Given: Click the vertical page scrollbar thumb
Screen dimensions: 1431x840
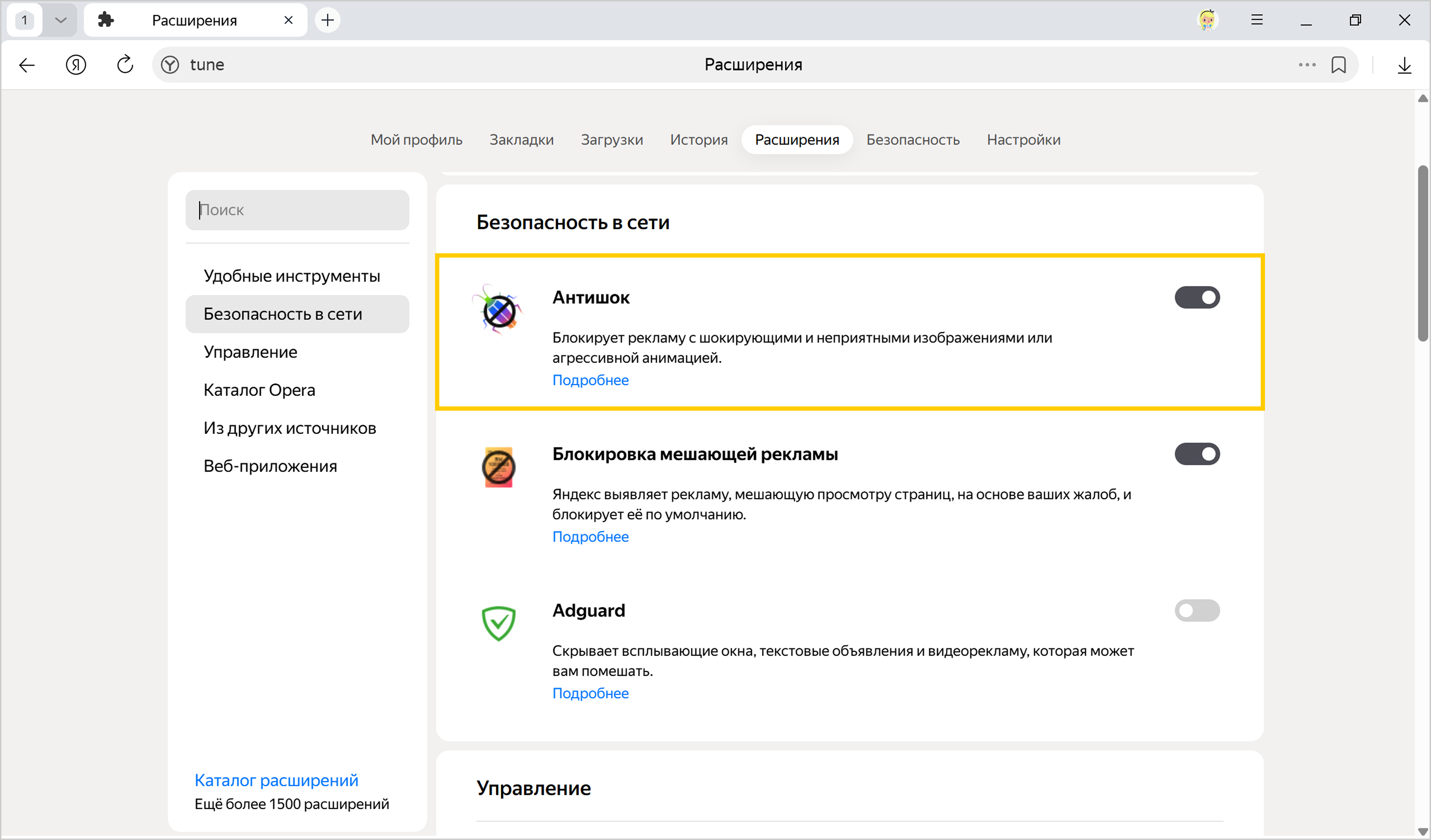Looking at the screenshot, I should pyautogui.click(x=1422, y=253).
